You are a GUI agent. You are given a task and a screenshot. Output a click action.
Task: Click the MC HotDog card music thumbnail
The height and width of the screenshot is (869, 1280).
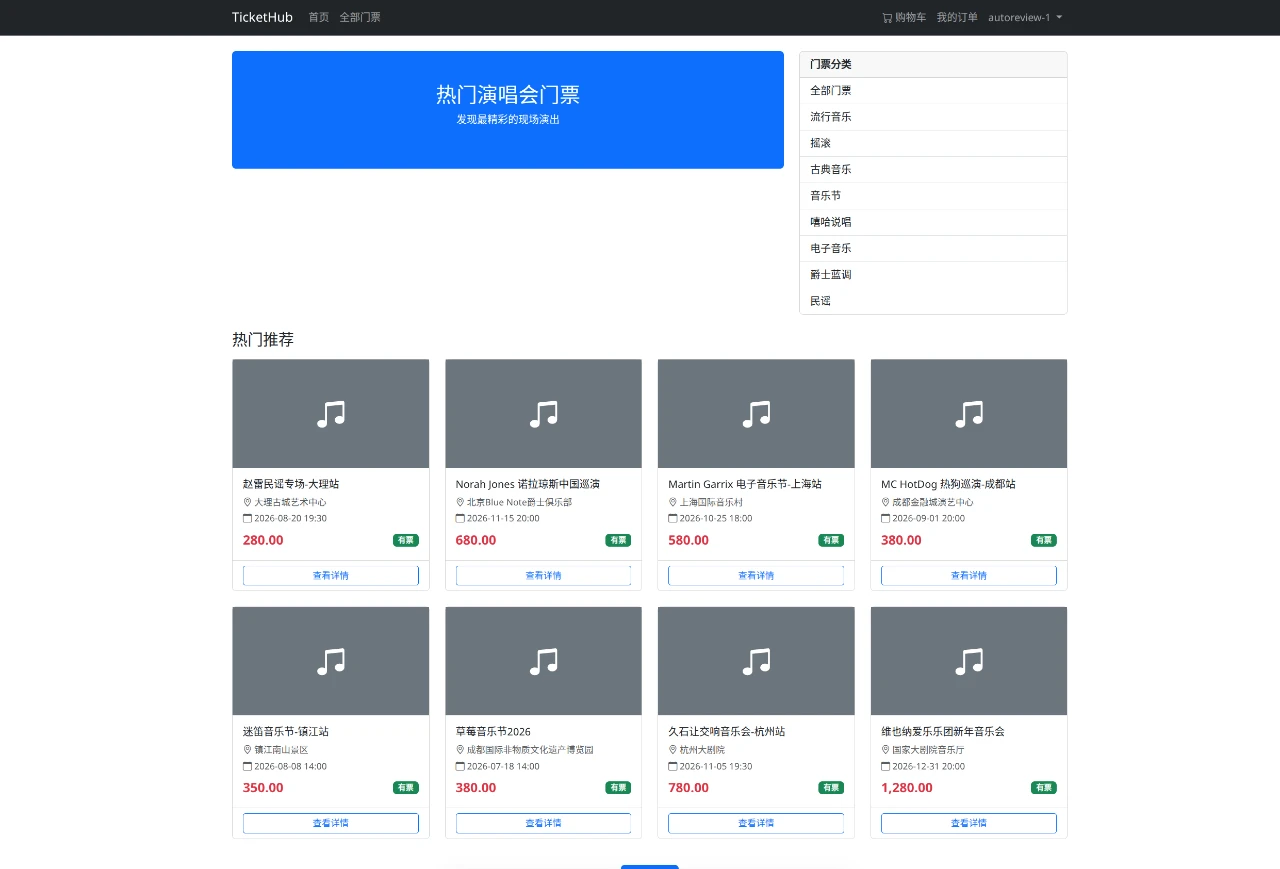coord(969,414)
